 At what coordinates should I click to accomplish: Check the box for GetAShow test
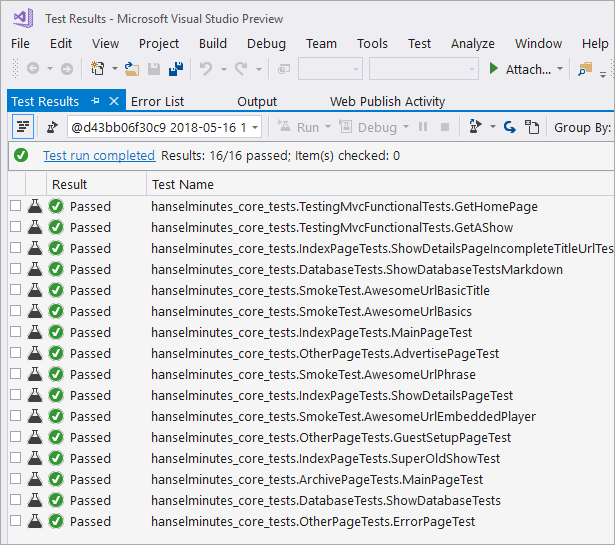pos(15,227)
